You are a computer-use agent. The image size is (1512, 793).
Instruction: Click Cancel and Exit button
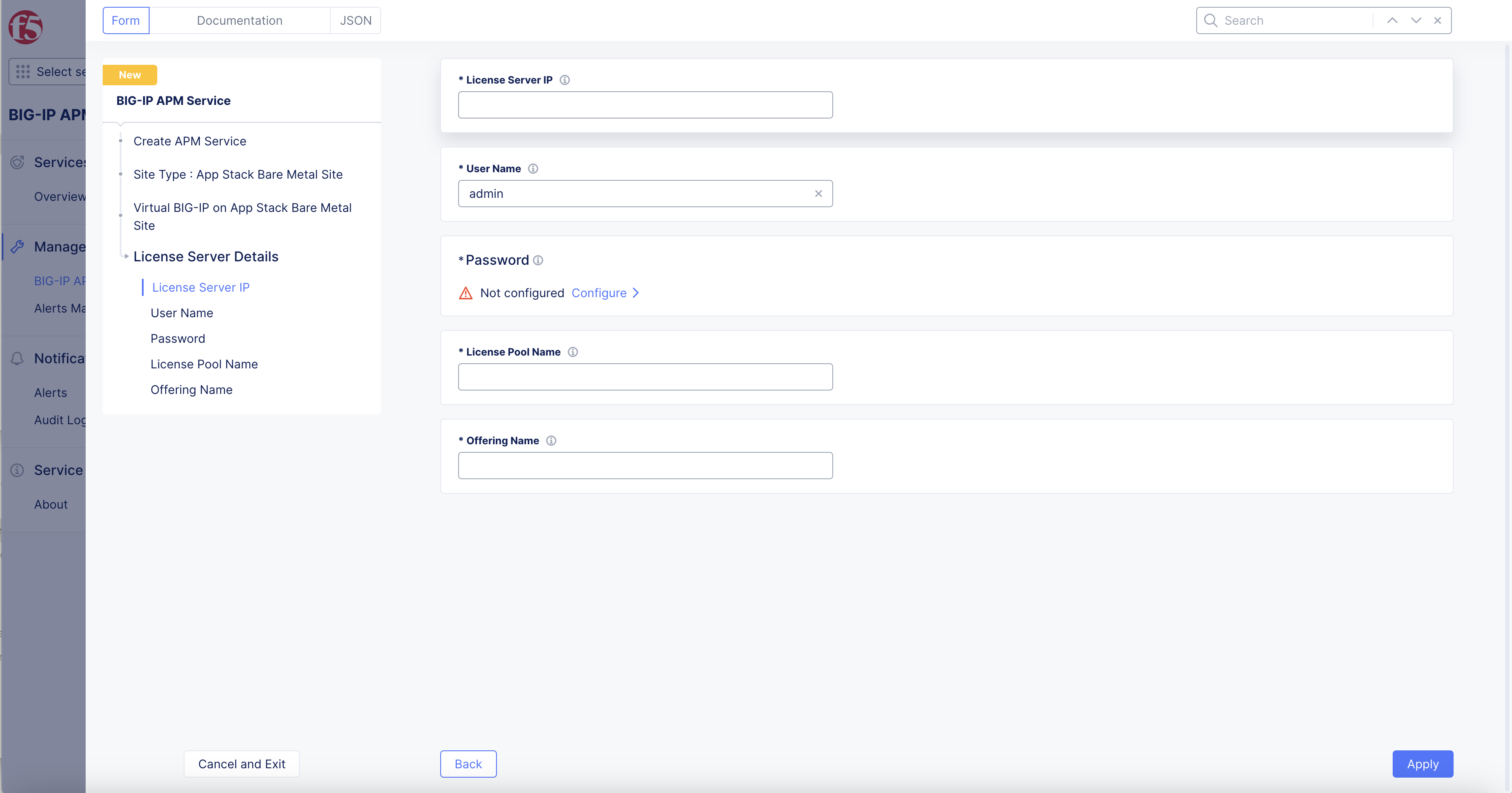pos(242,764)
